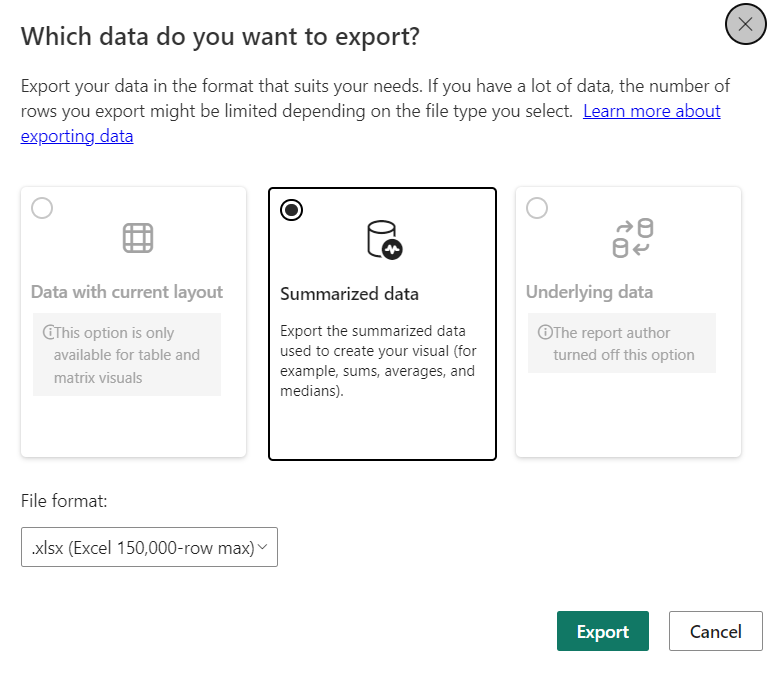The image size is (779, 675).
Task: Close the export dialog with the X button
Action: [x=745, y=24]
